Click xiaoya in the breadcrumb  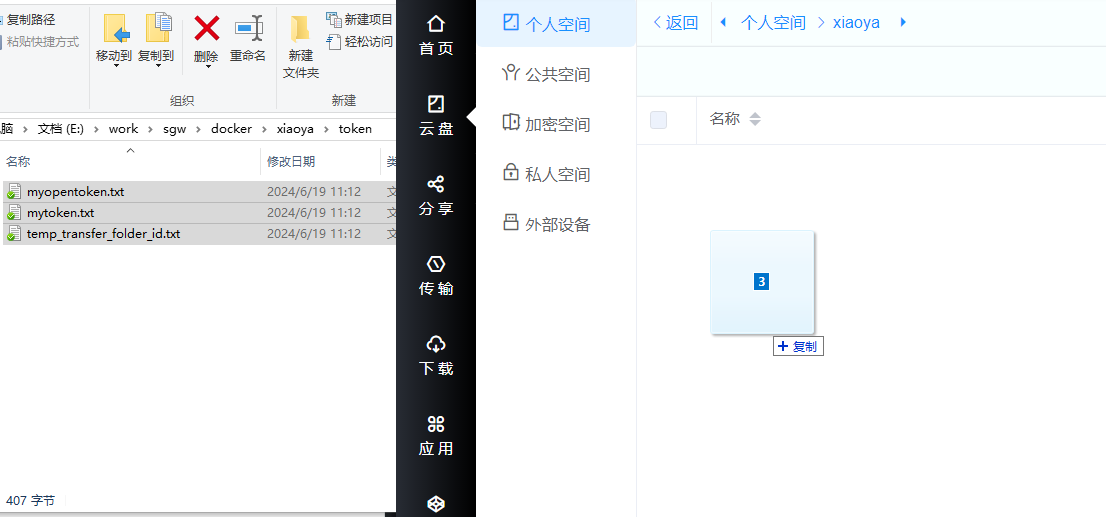coord(856,23)
